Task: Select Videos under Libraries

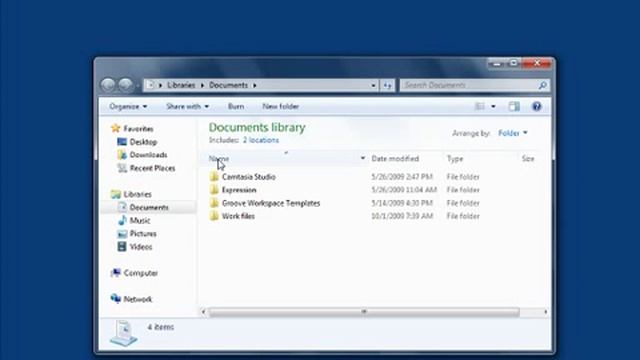Action: tap(141, 247)
